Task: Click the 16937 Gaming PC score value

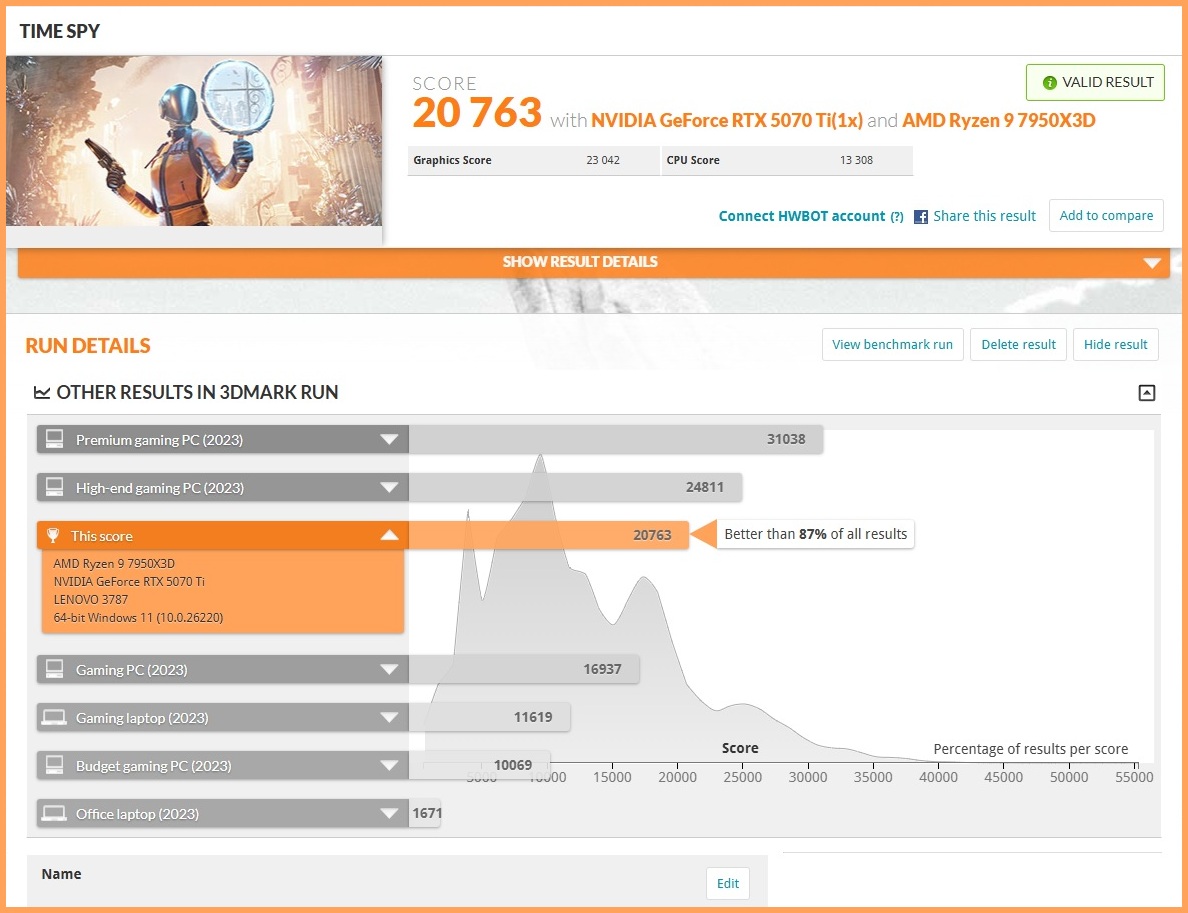Action: [602, 669]
